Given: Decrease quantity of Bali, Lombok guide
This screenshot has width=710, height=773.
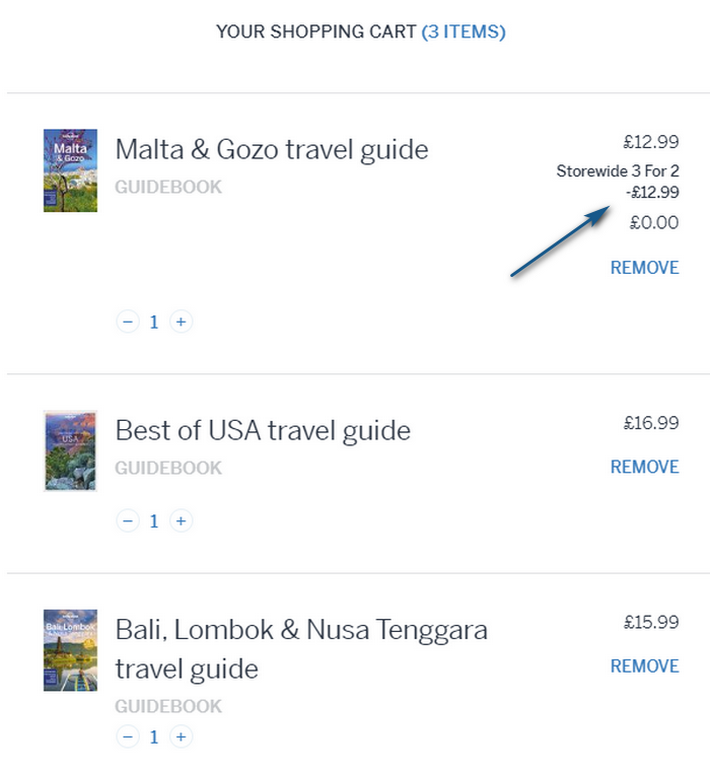Looking at the screenshot, I should [127, 737].
